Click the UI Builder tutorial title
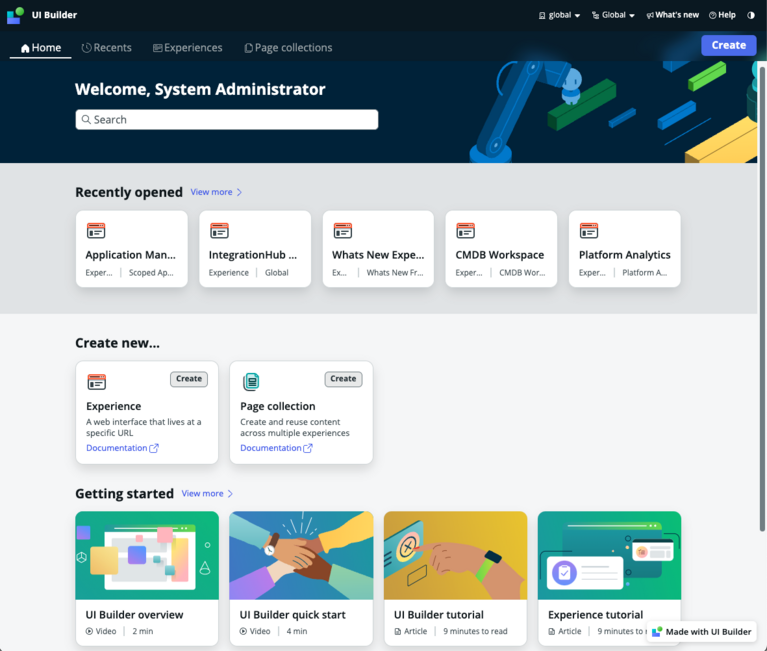767x651 pixels. 439,615
